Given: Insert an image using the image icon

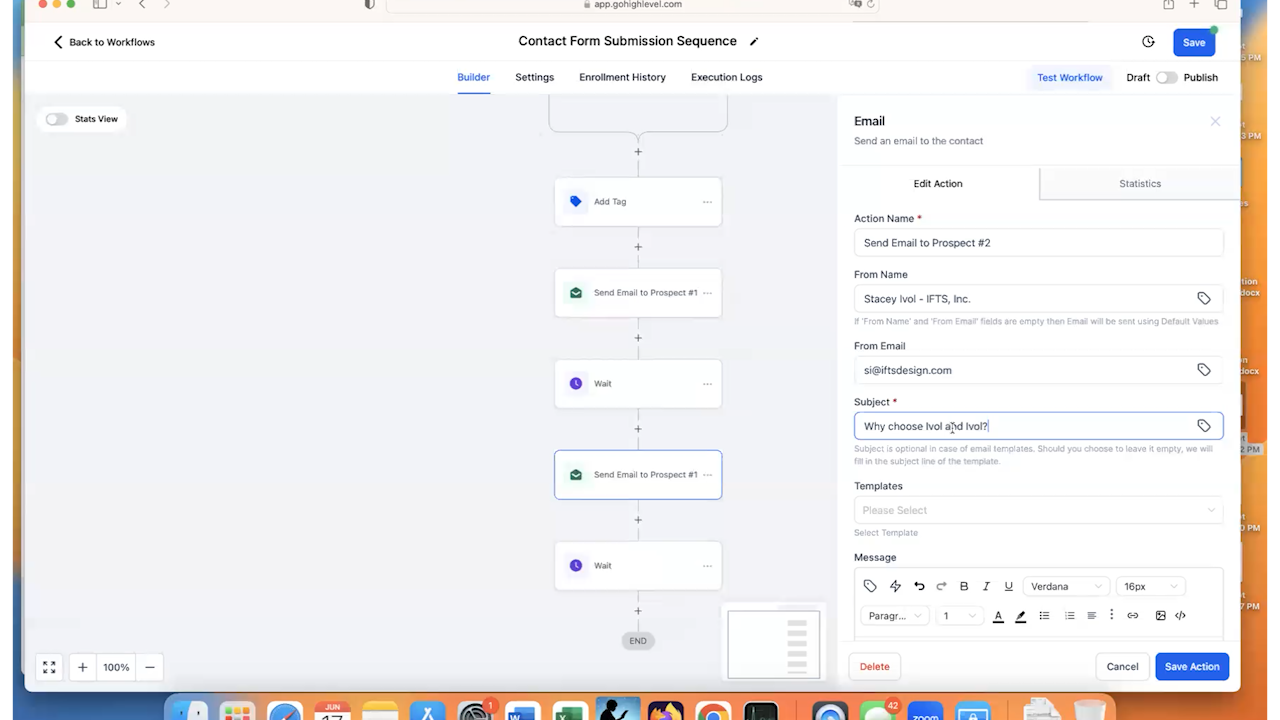Looking at the screenshot, I should pos(1159,615).
